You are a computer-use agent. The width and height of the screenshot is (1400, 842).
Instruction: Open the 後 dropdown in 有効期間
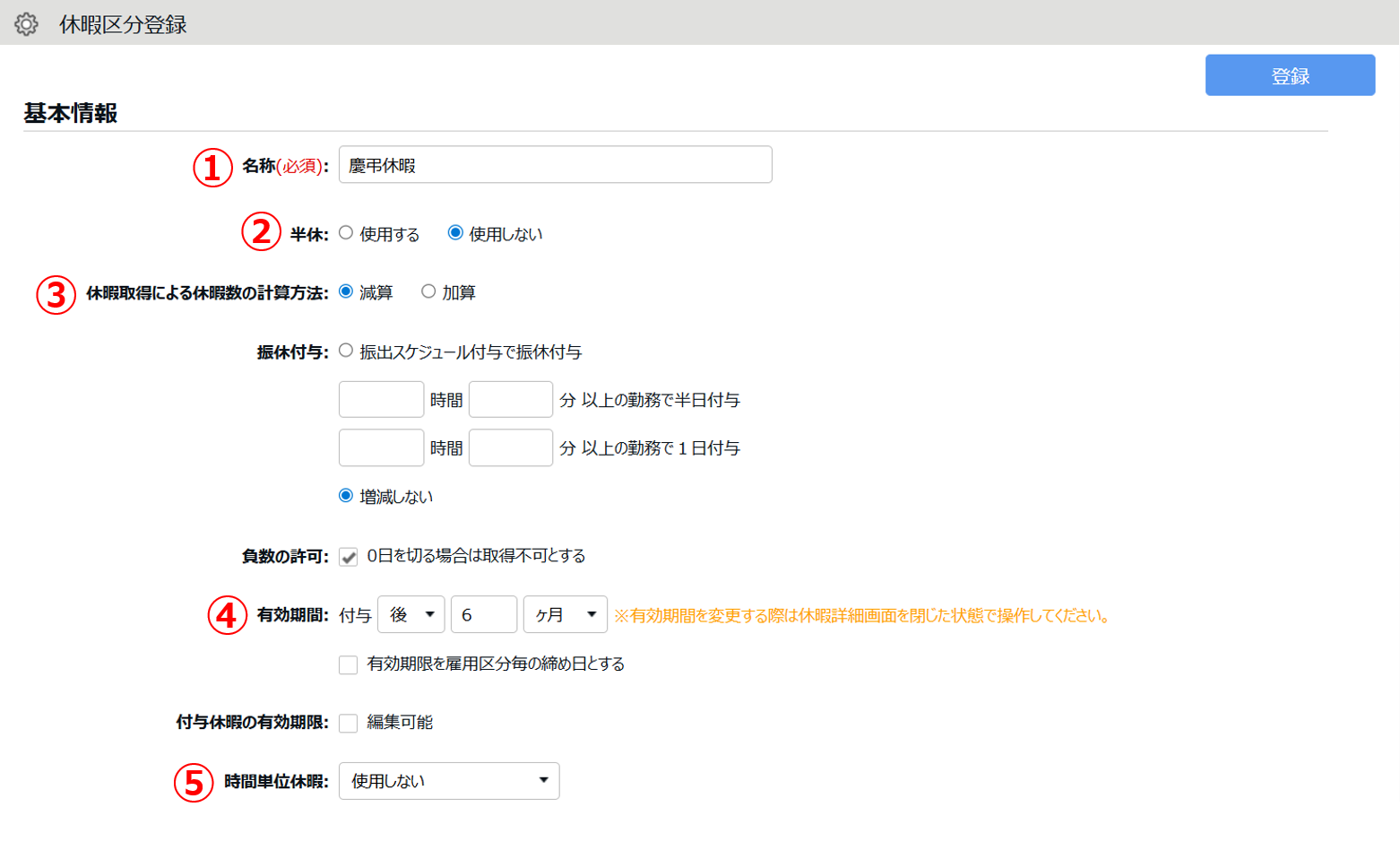[411, 615]
